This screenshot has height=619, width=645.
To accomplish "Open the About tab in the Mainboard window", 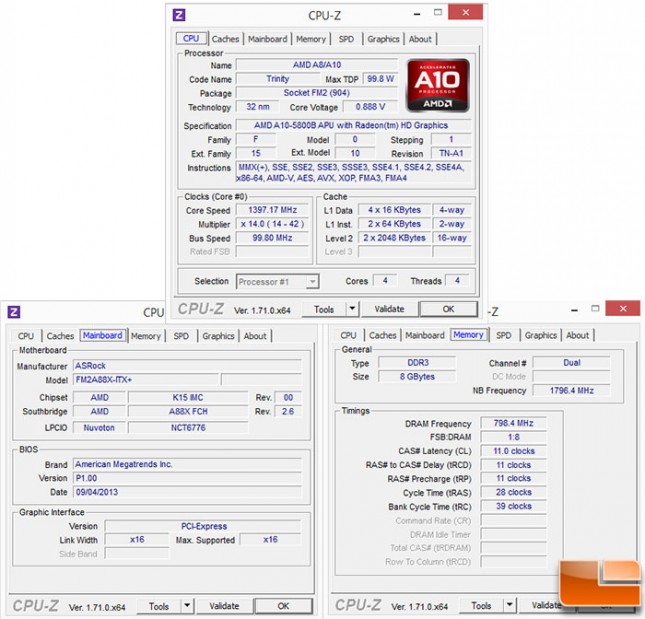I will click(x=255, y=336).
